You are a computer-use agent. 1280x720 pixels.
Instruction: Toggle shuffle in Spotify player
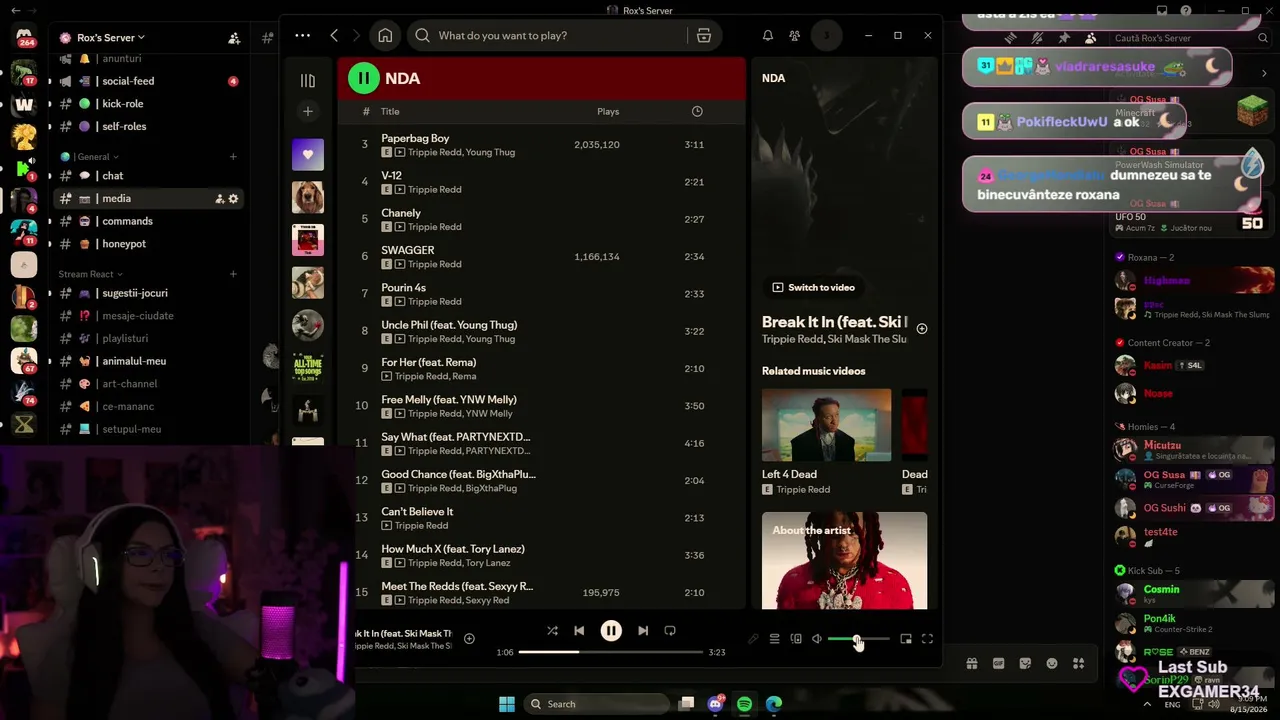click(552, 631)
